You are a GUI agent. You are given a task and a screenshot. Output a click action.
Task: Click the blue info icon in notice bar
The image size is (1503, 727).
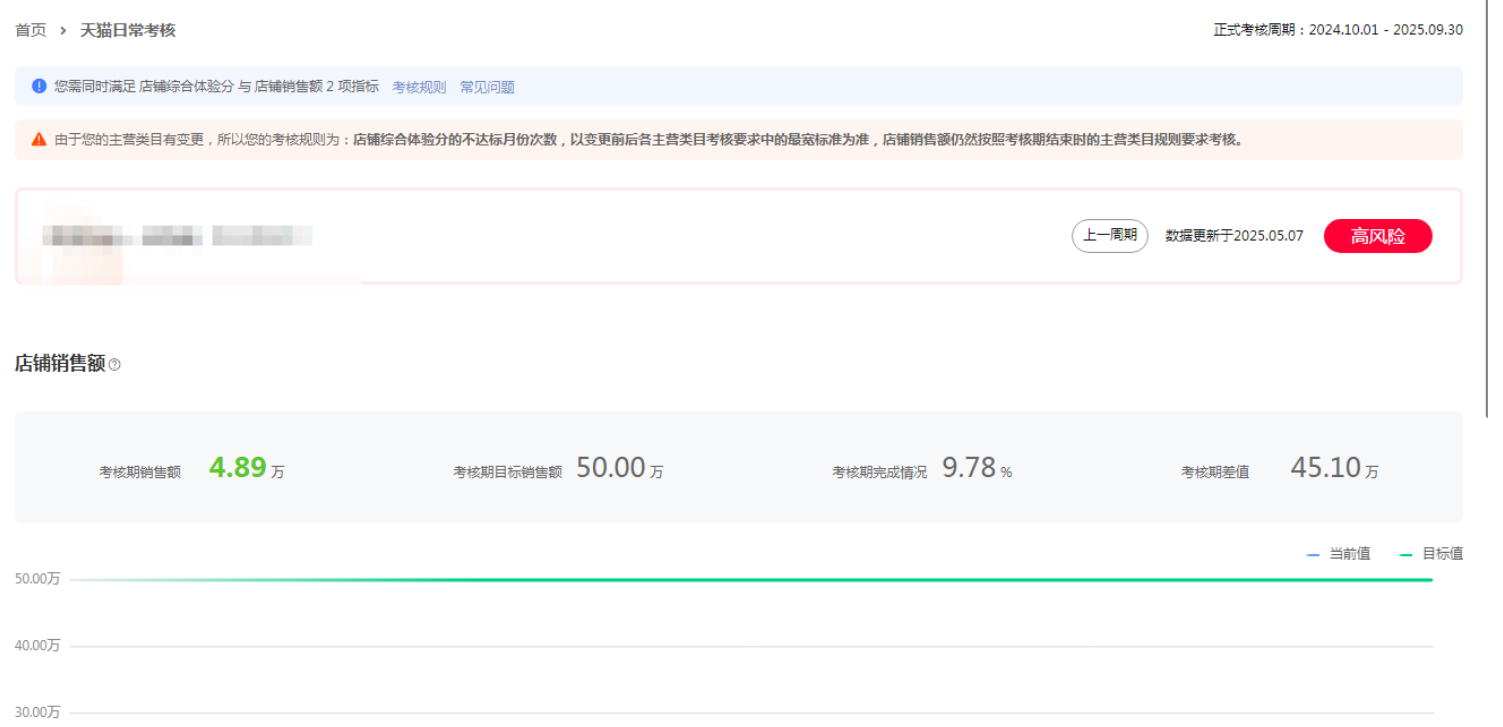pyautogui.click(x=39, y=86)
